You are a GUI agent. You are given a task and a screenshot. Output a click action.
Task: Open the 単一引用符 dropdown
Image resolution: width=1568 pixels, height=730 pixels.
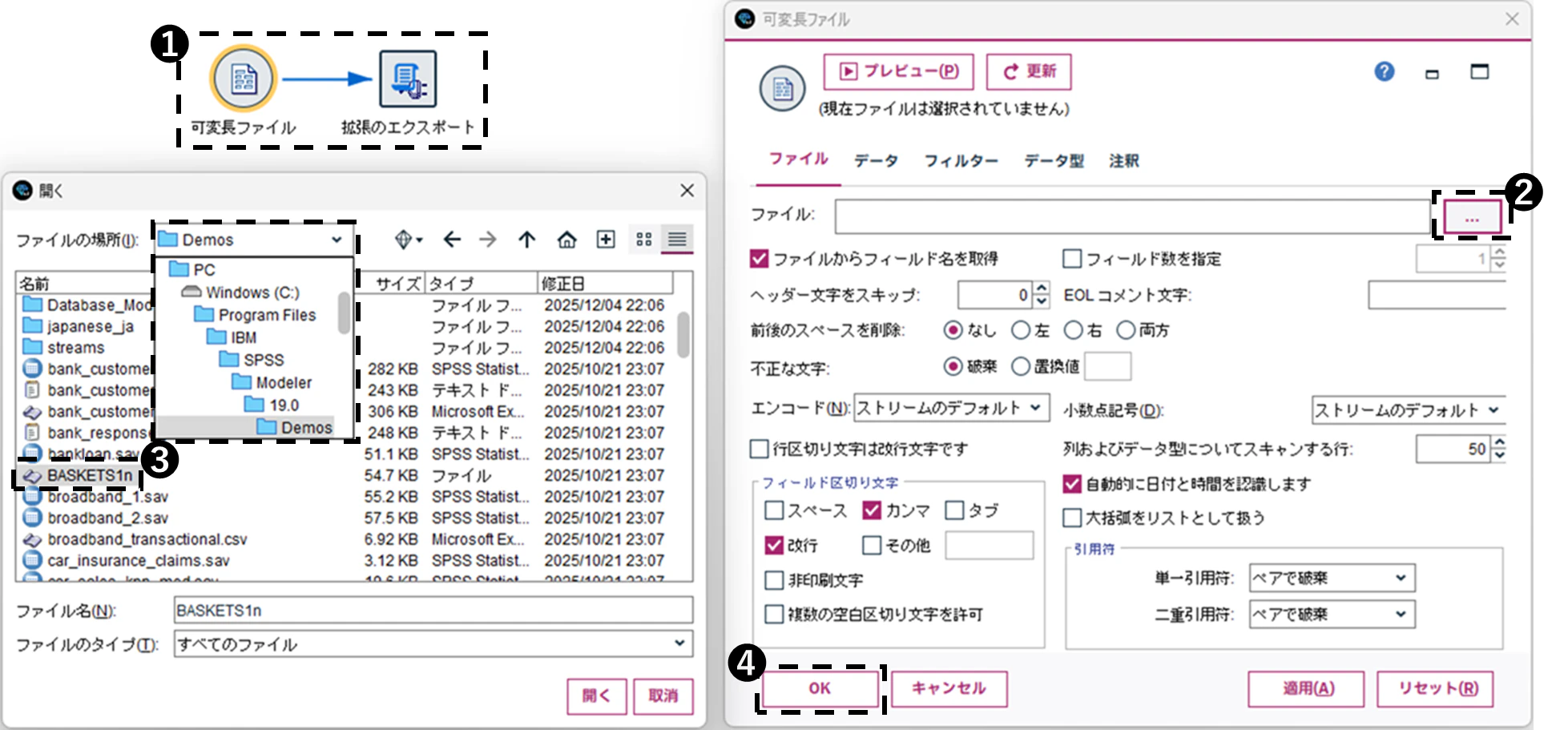point(1332,579)
